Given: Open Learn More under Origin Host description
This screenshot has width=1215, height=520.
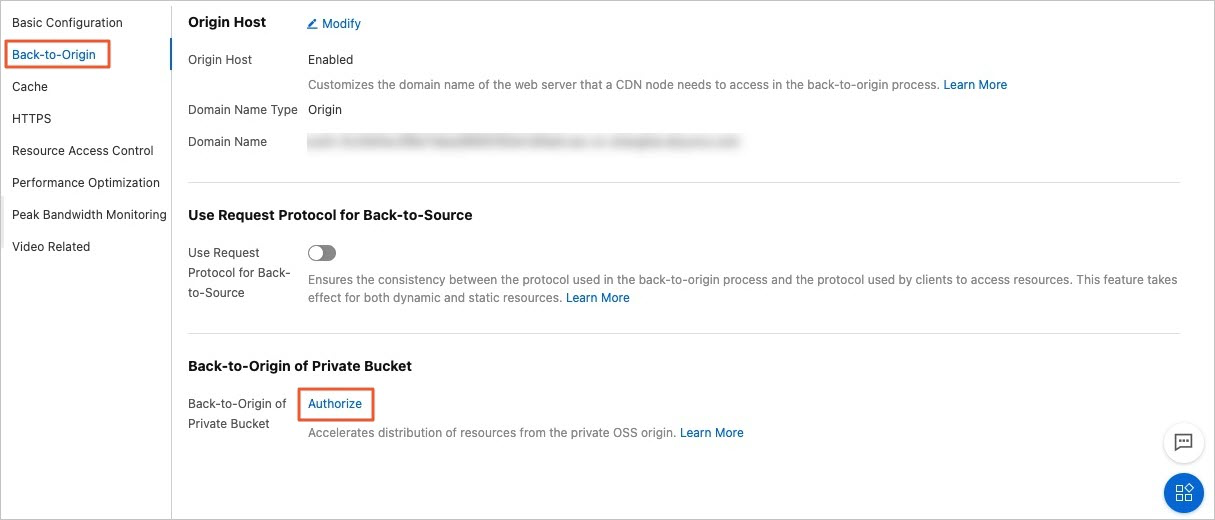Looking at the screenshot, I should (x=975, y=85).
